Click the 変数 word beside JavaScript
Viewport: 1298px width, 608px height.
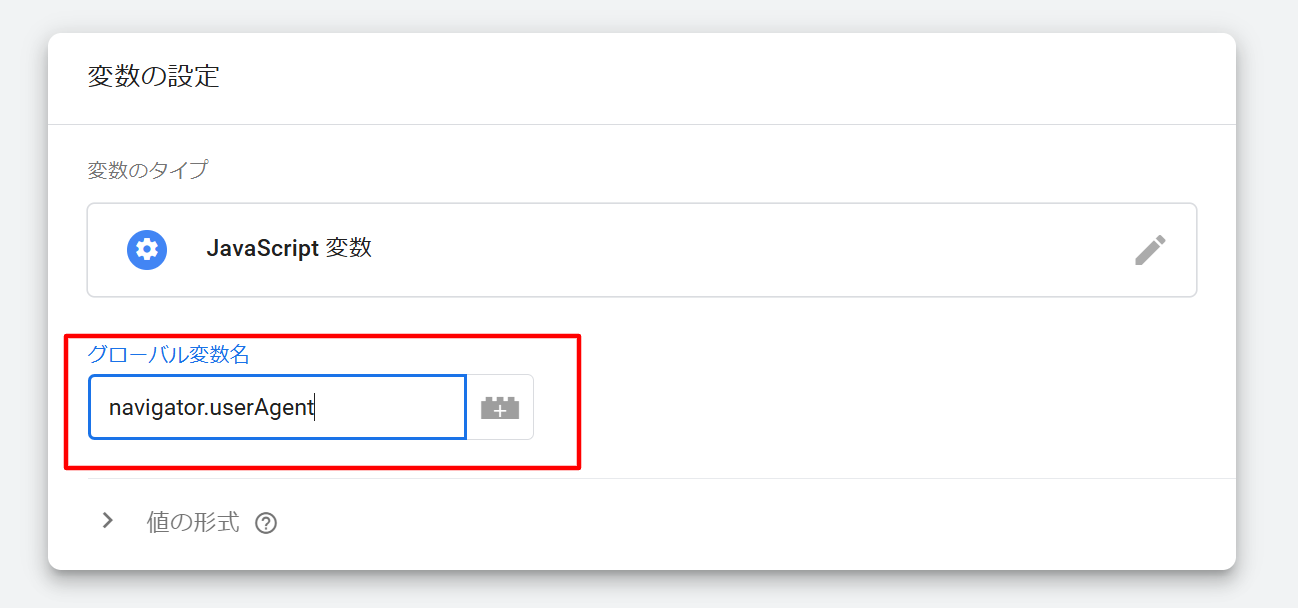pos(349,249)
